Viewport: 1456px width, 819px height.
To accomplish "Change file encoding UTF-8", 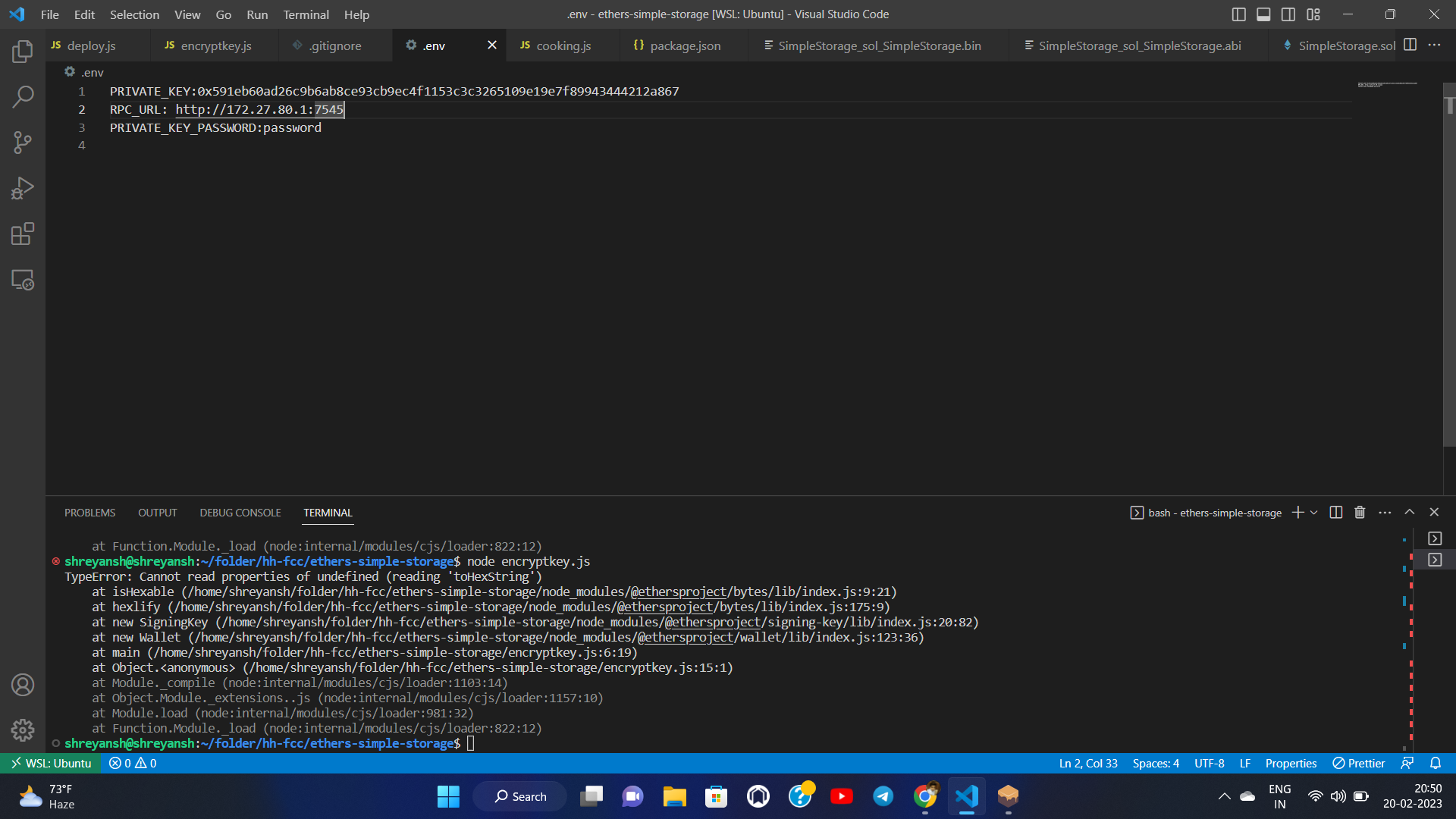I will (x=1210, y=763).
